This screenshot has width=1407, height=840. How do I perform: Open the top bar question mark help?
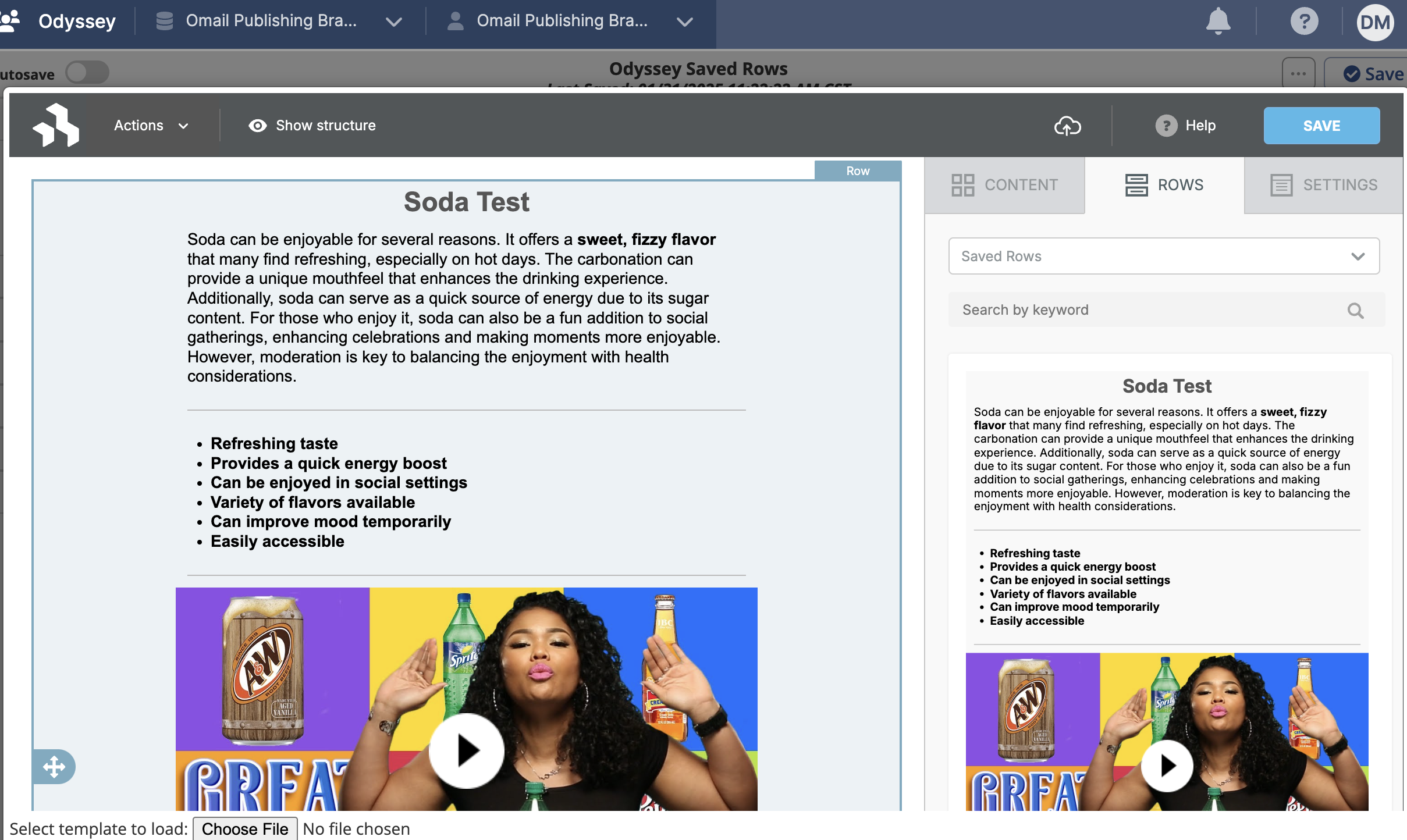(1304, 22)
